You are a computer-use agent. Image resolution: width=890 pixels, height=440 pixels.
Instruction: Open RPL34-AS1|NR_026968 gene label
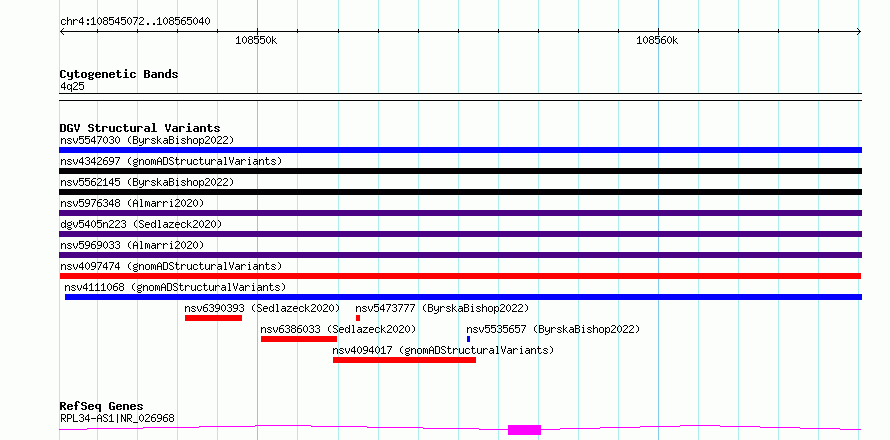[x=117, y=418]
